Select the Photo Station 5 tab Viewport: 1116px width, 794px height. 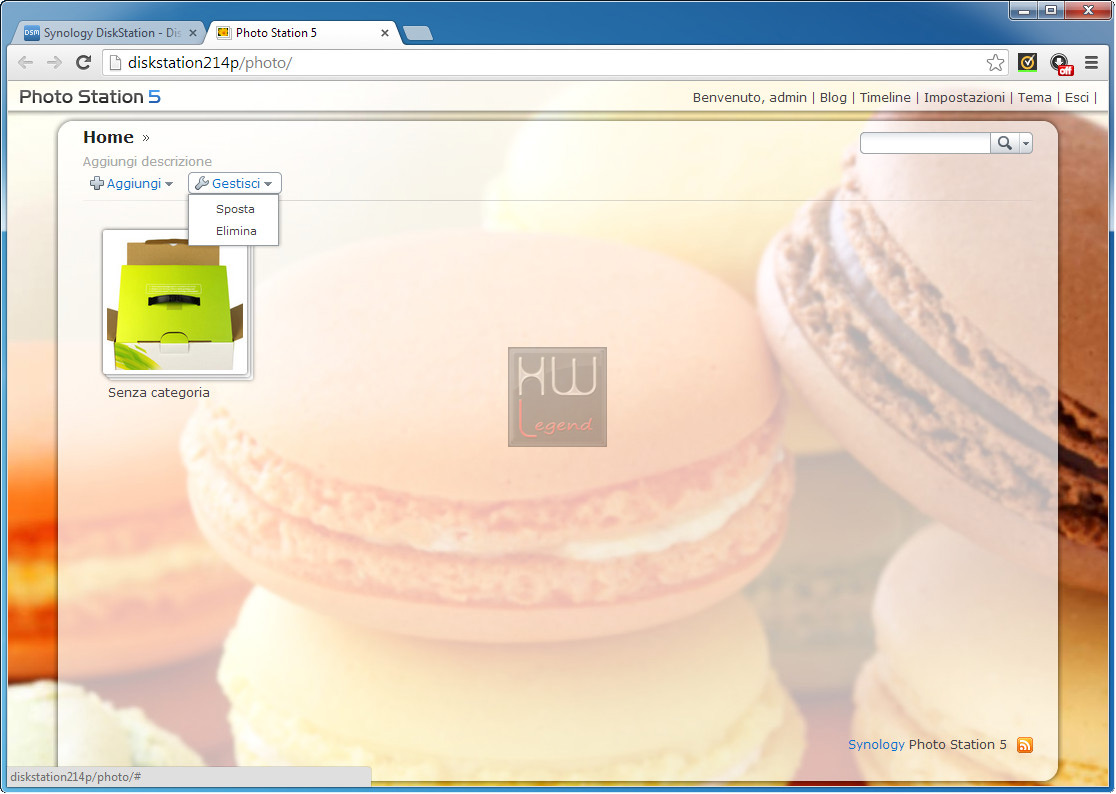[302, 33]
